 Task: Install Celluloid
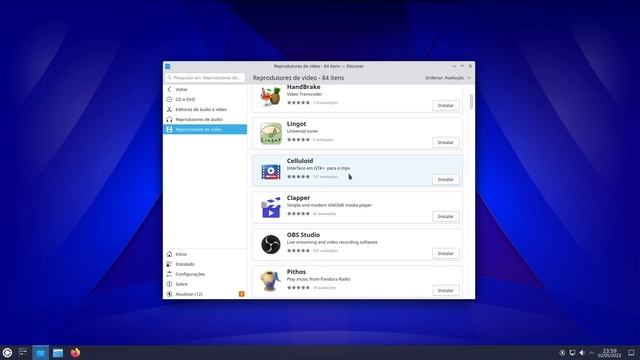tap(445, 179)
